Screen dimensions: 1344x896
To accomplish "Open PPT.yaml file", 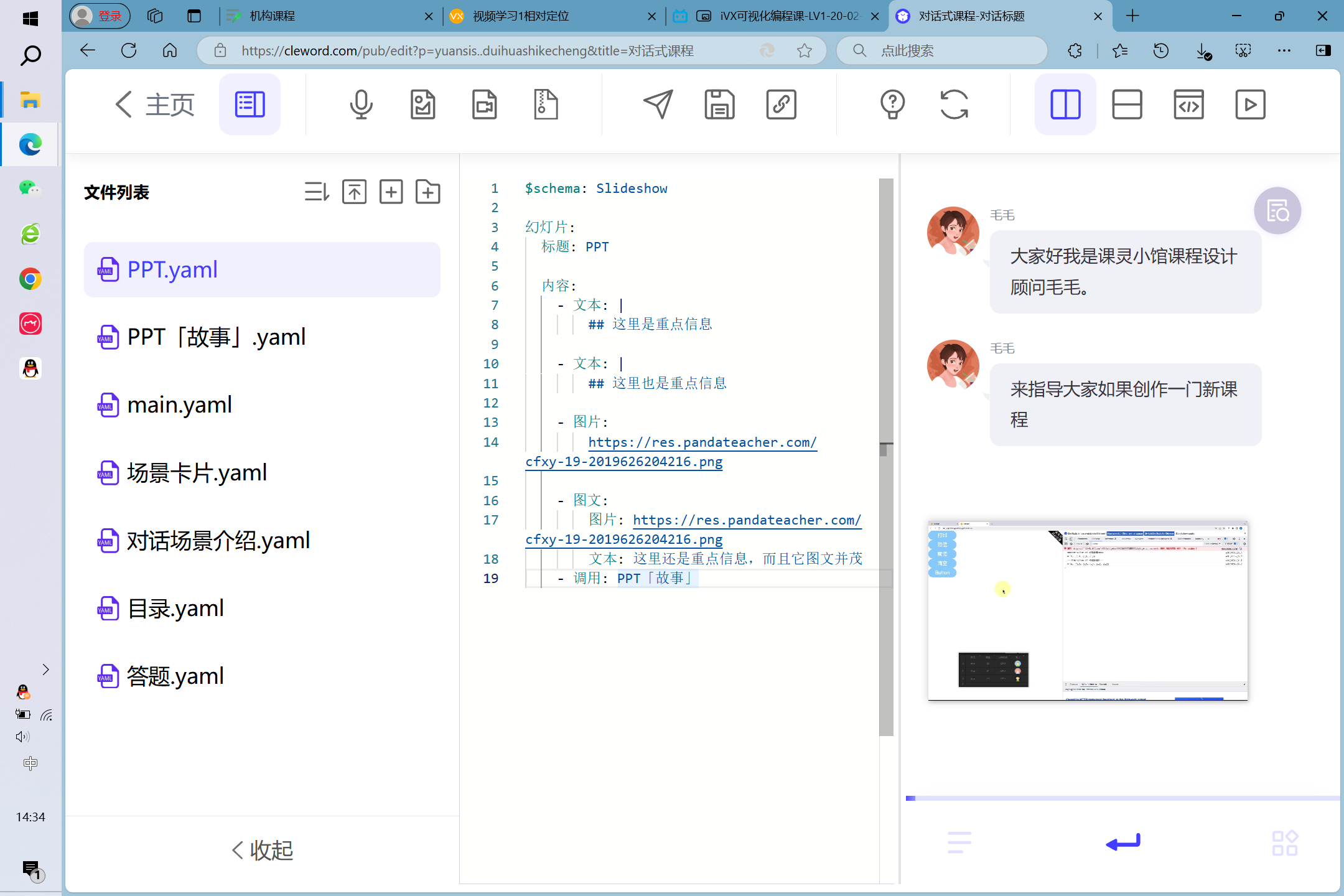I will [262, 269].
